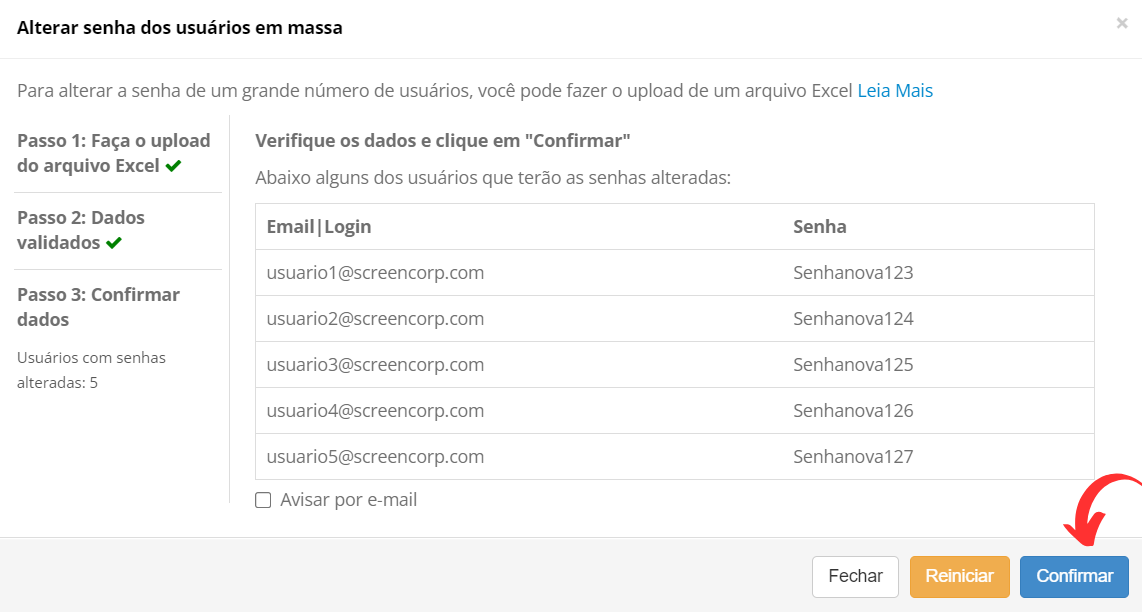Enable the Avisar por e-mail checkbox

pyautogui.click(x=263, y=500)
